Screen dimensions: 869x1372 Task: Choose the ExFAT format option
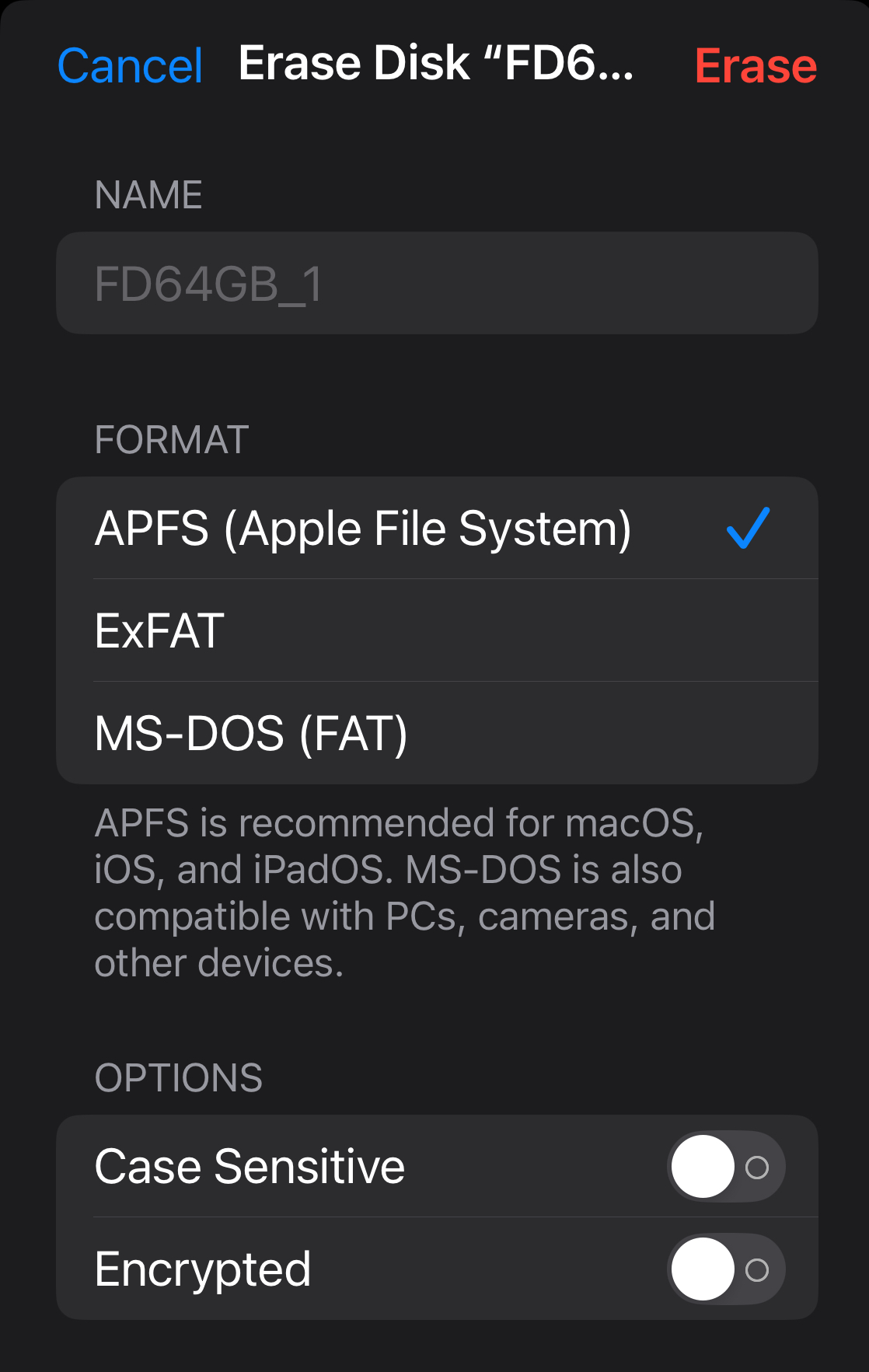[435, 630]
